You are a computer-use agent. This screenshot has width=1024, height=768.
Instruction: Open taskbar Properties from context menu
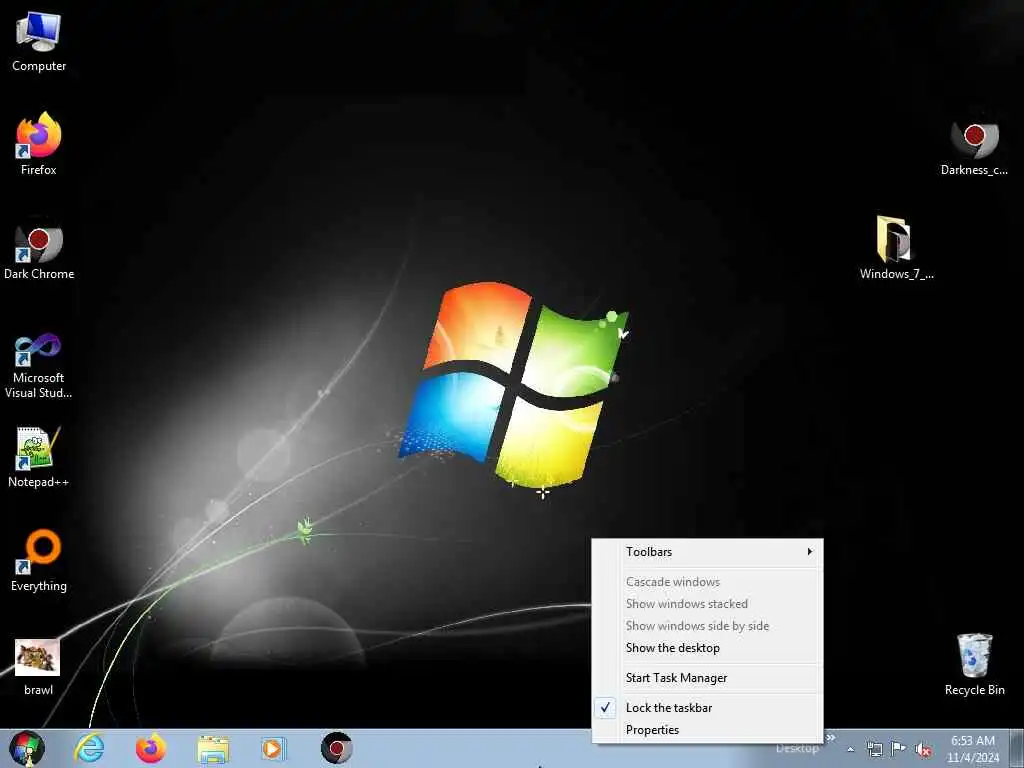coord(707,730)
